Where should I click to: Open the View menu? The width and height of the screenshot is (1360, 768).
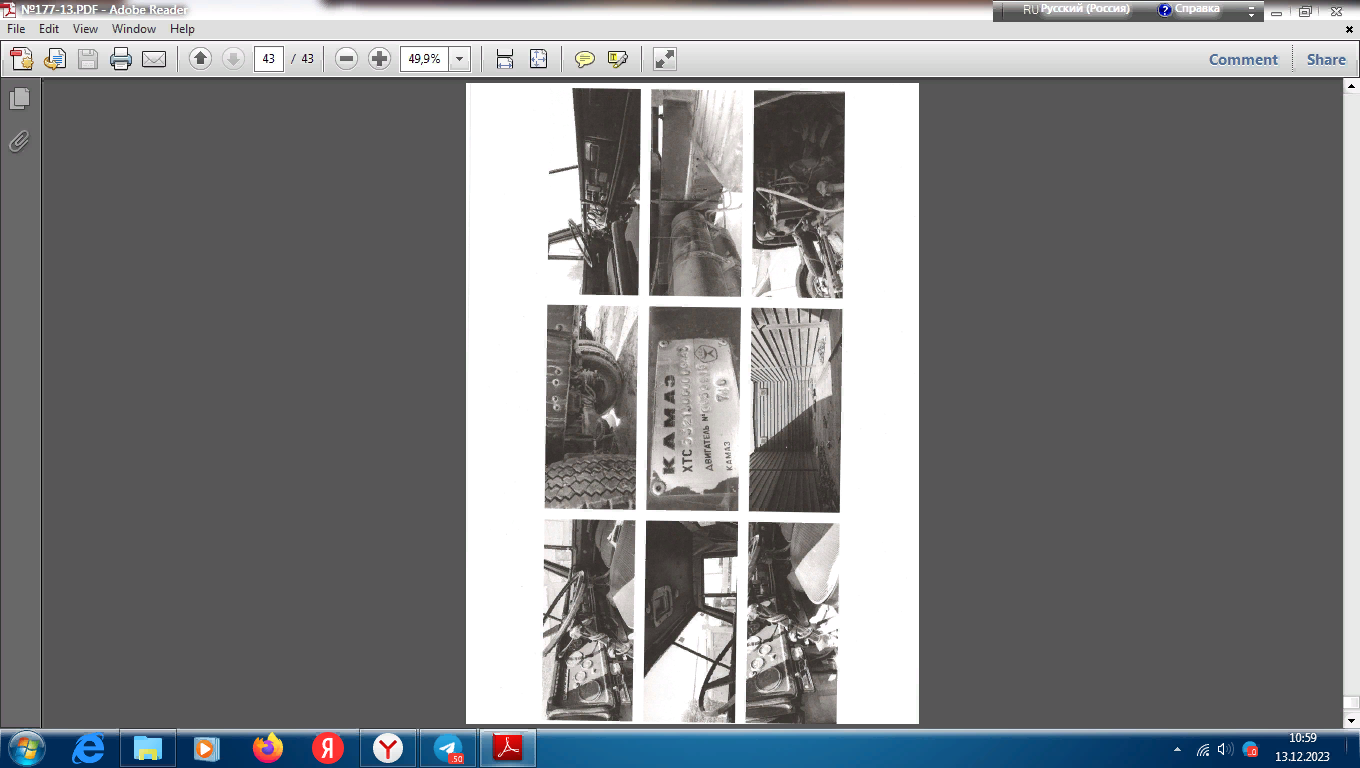[x=86, y=29]
